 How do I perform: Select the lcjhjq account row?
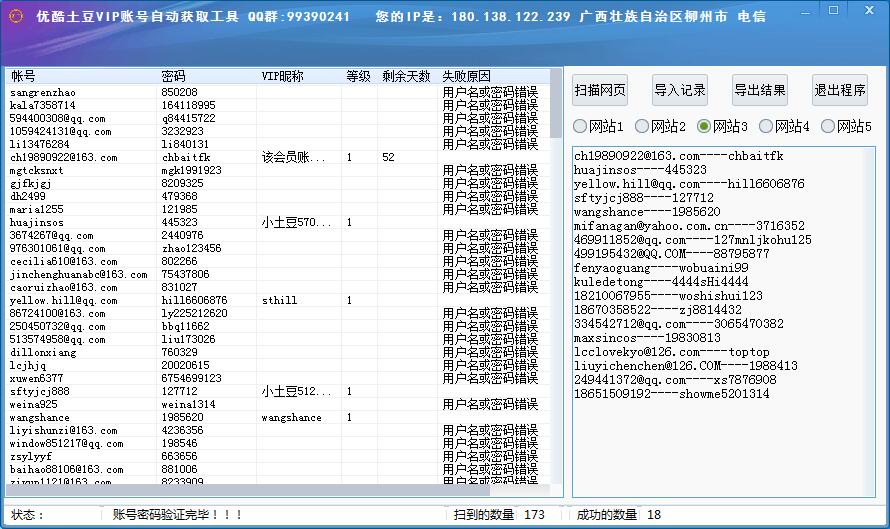[278, 365]
